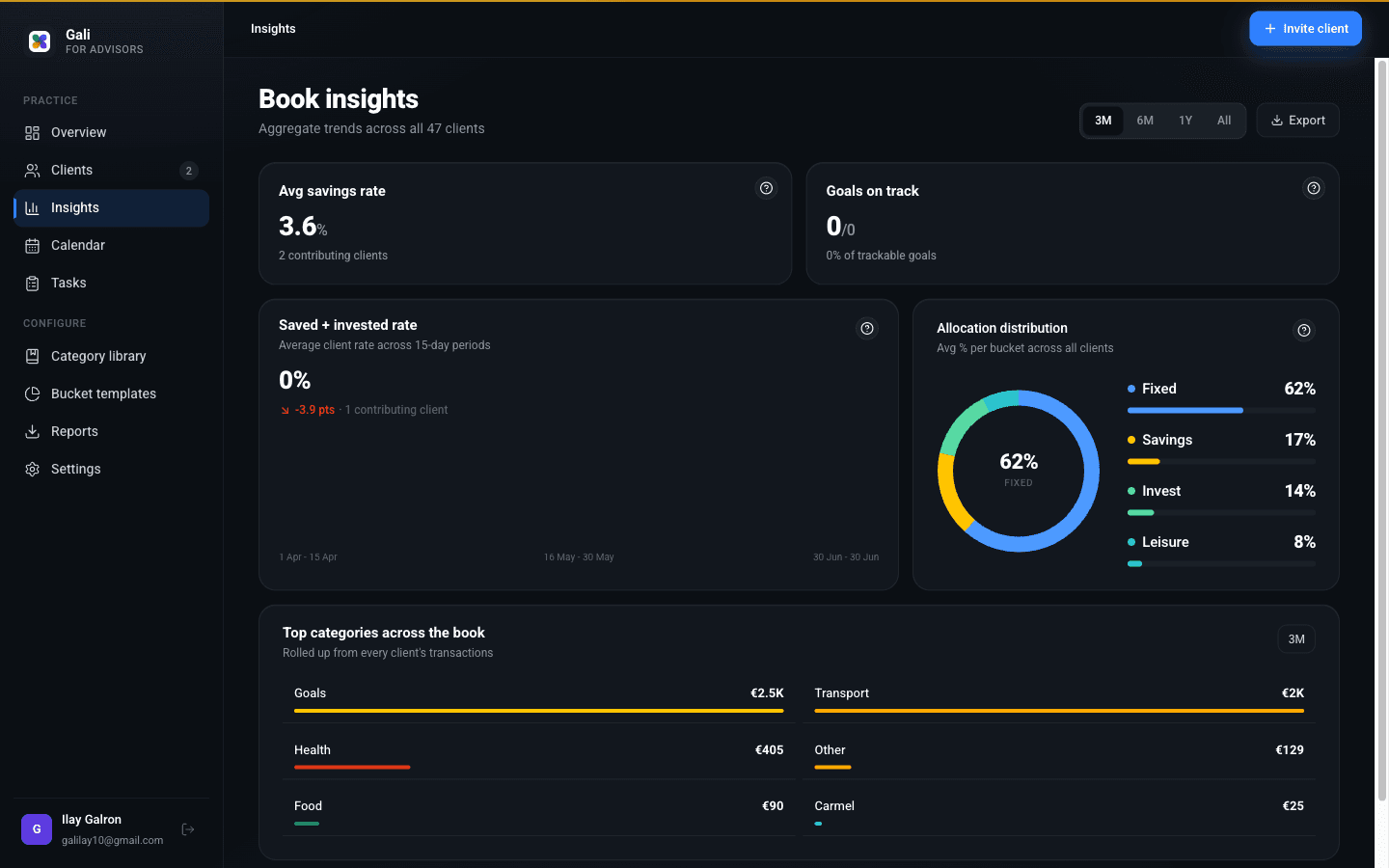
Task: Click the download icon on Export
Action: click(x=1277, y=121)
